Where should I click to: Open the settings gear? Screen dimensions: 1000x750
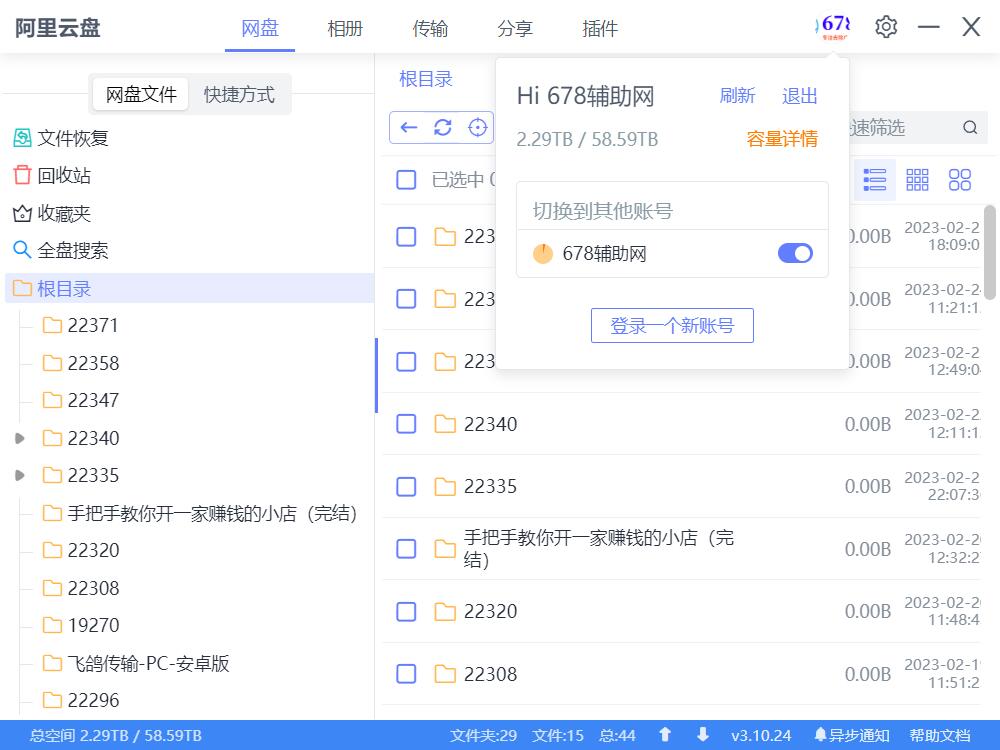(885, 27)
